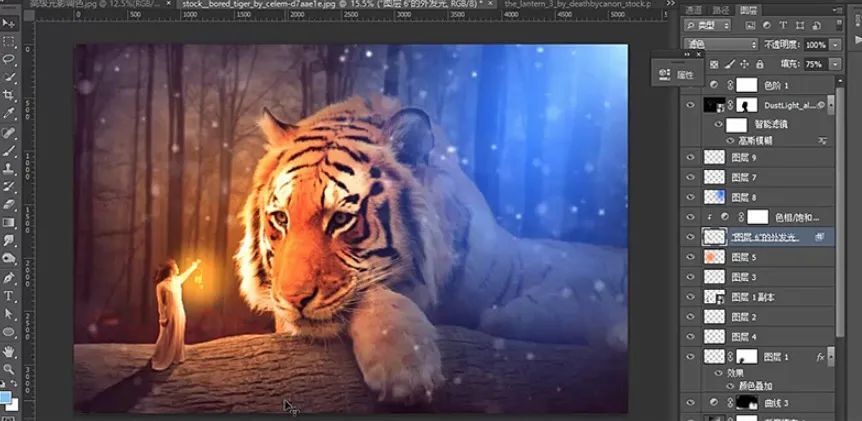The image size is (862, 421).
Task: Toggle visibility of layer 图层 5
Action: 691,257
